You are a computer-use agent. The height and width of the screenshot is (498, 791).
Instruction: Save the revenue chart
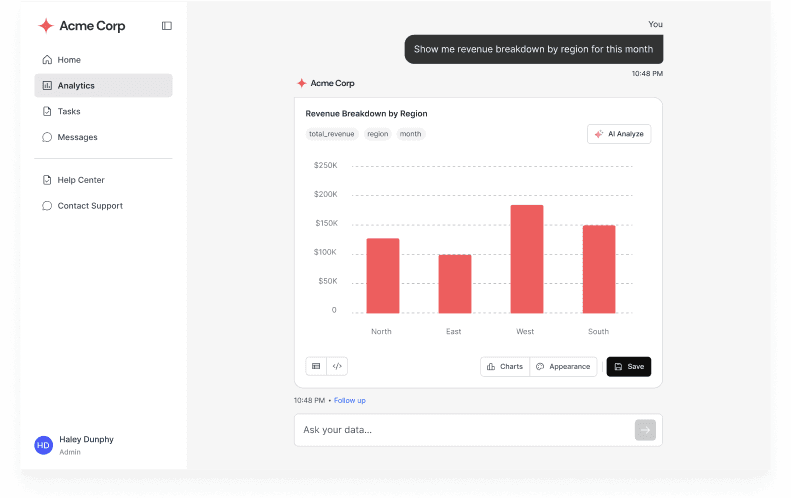629,366
